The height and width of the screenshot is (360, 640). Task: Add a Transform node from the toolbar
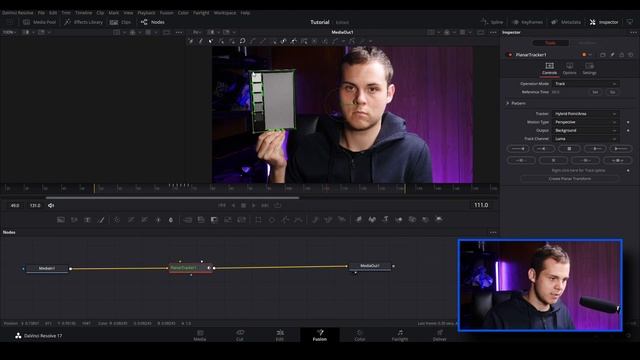pyautogui.click(x=242, y=220)
